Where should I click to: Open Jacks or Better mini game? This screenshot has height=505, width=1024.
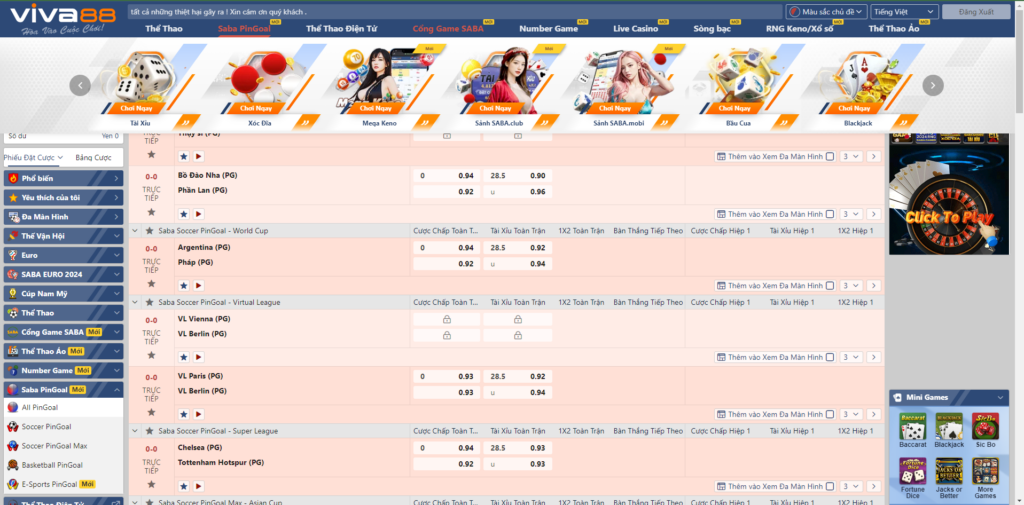click(x=949, y=478)
